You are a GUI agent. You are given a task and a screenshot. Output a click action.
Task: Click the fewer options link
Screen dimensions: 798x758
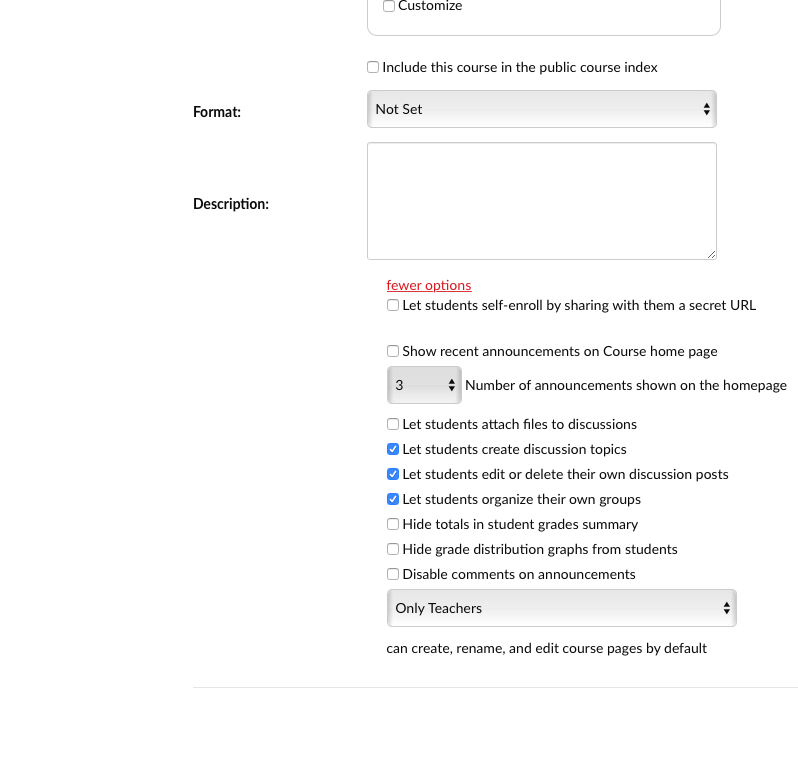[x=428, y=285]
